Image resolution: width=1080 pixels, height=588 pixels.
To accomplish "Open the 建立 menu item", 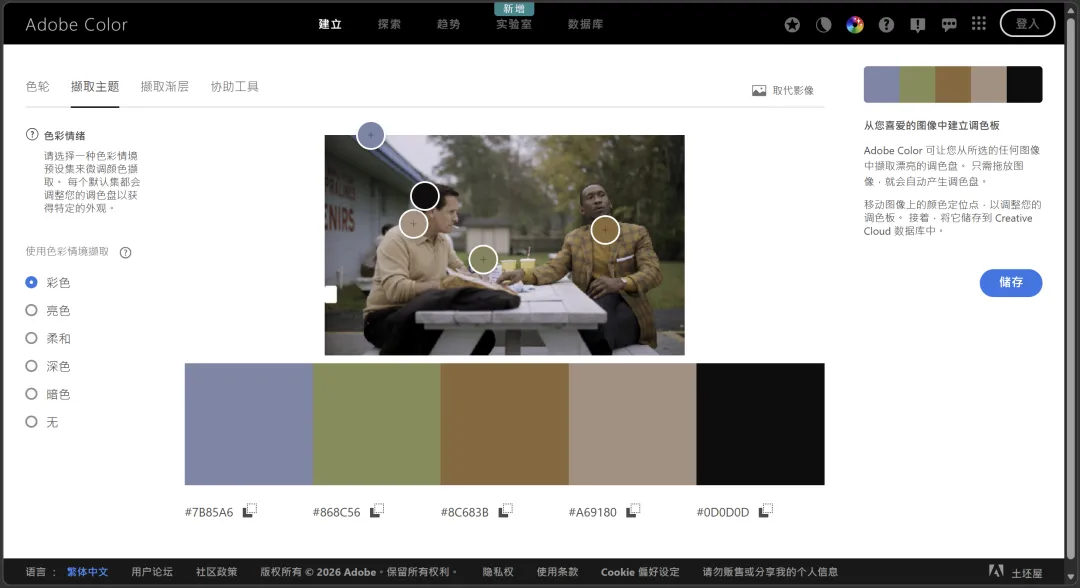I will pyautogui.click(x=330, y=24).
